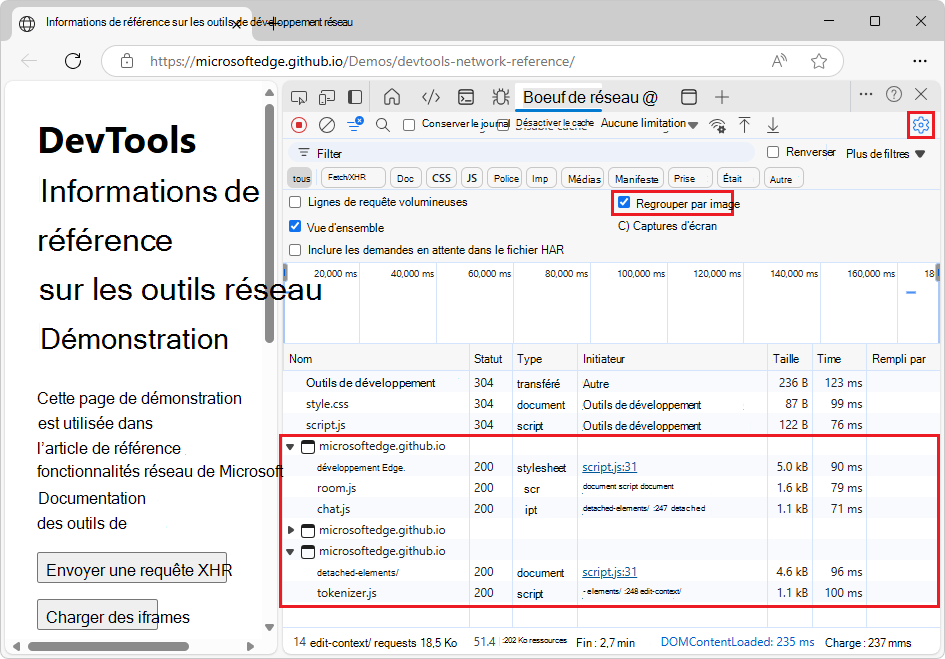Sort by the Statut column header
This screenshot has height=659, width=945.
(x=490, y=359)
